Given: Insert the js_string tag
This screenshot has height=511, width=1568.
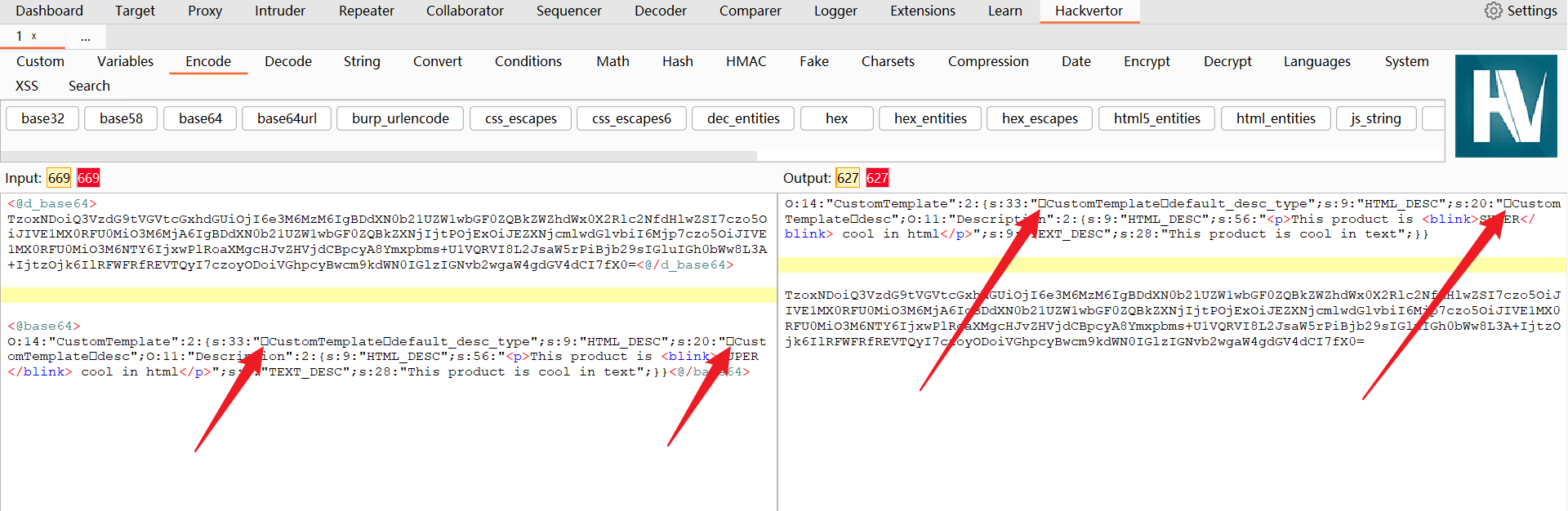Looking at the screenshot, I should pyautogui.click(x=1376, y=118).
